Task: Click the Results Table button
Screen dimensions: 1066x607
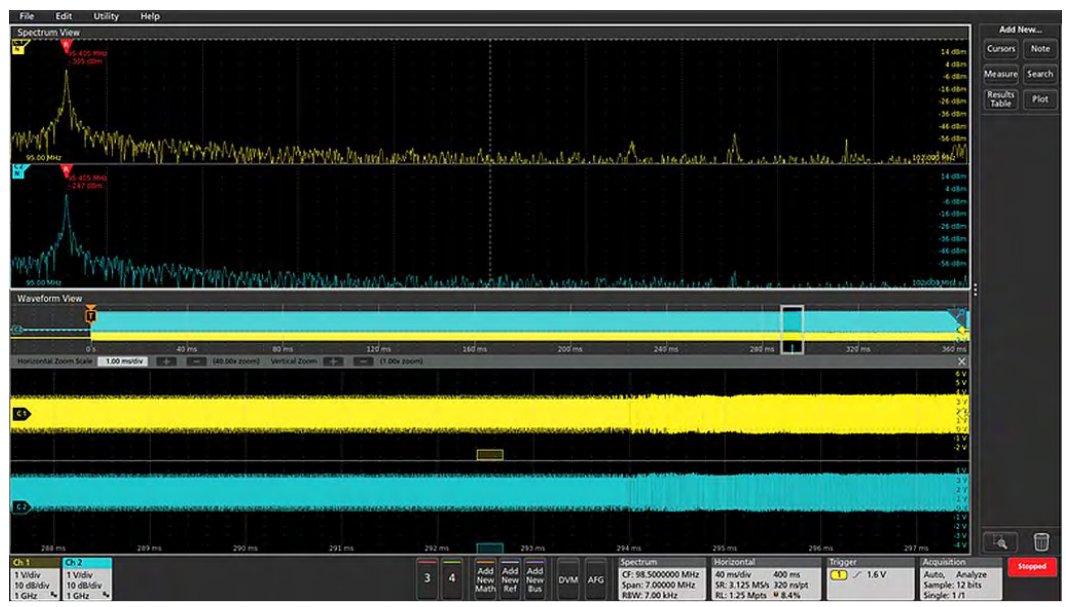Action: point(1001,99)
